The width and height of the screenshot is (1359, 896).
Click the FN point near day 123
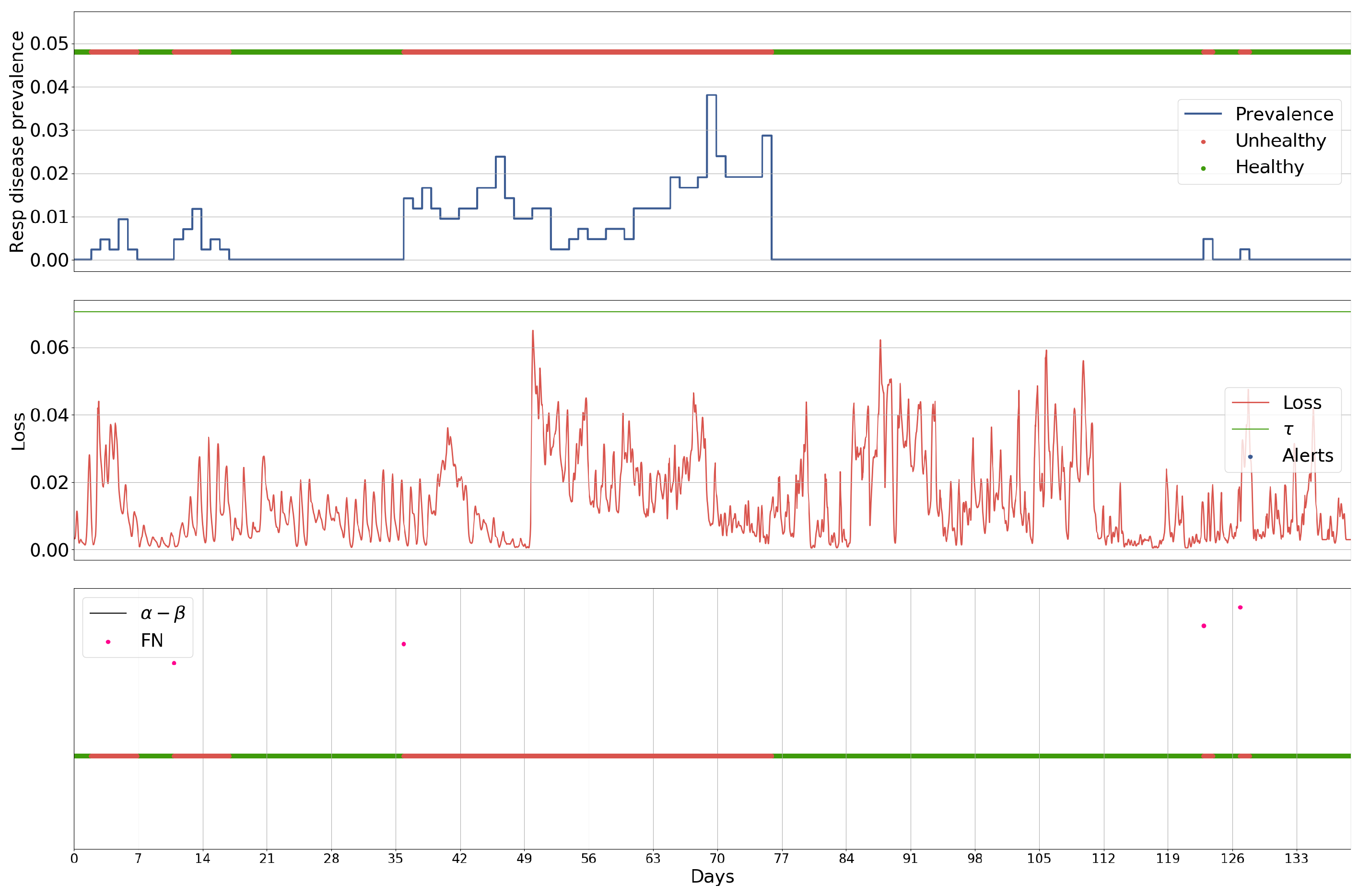pyautogui.click(x=1204, y=626)
